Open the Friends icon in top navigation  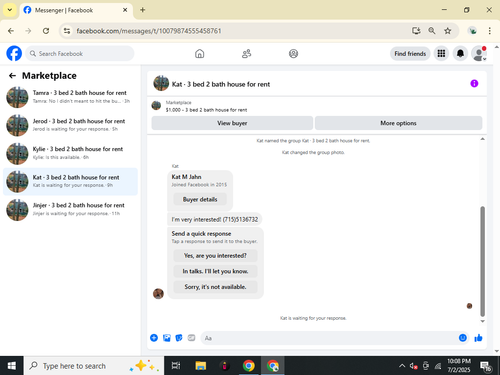[x=246, y=54]
